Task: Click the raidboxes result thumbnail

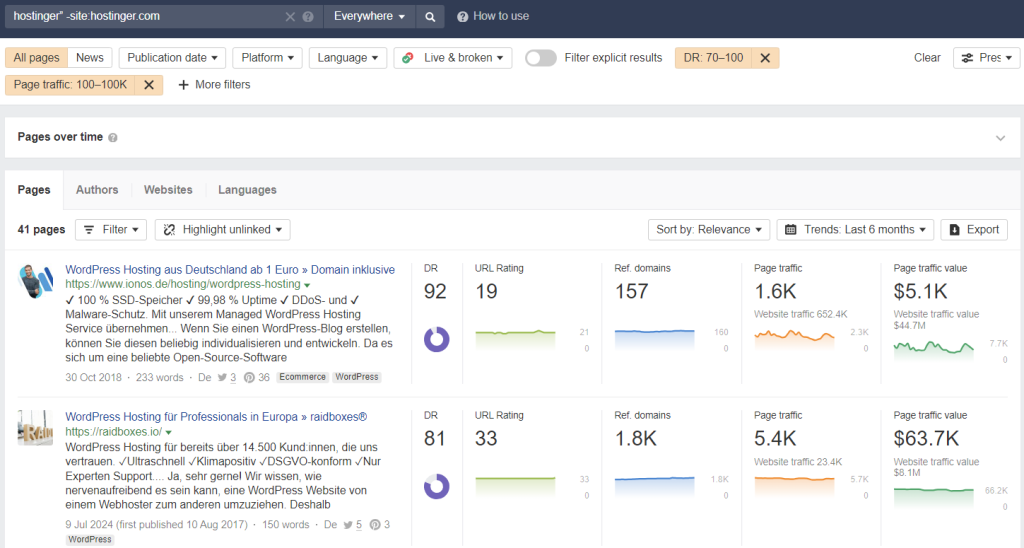Action: 35,428
